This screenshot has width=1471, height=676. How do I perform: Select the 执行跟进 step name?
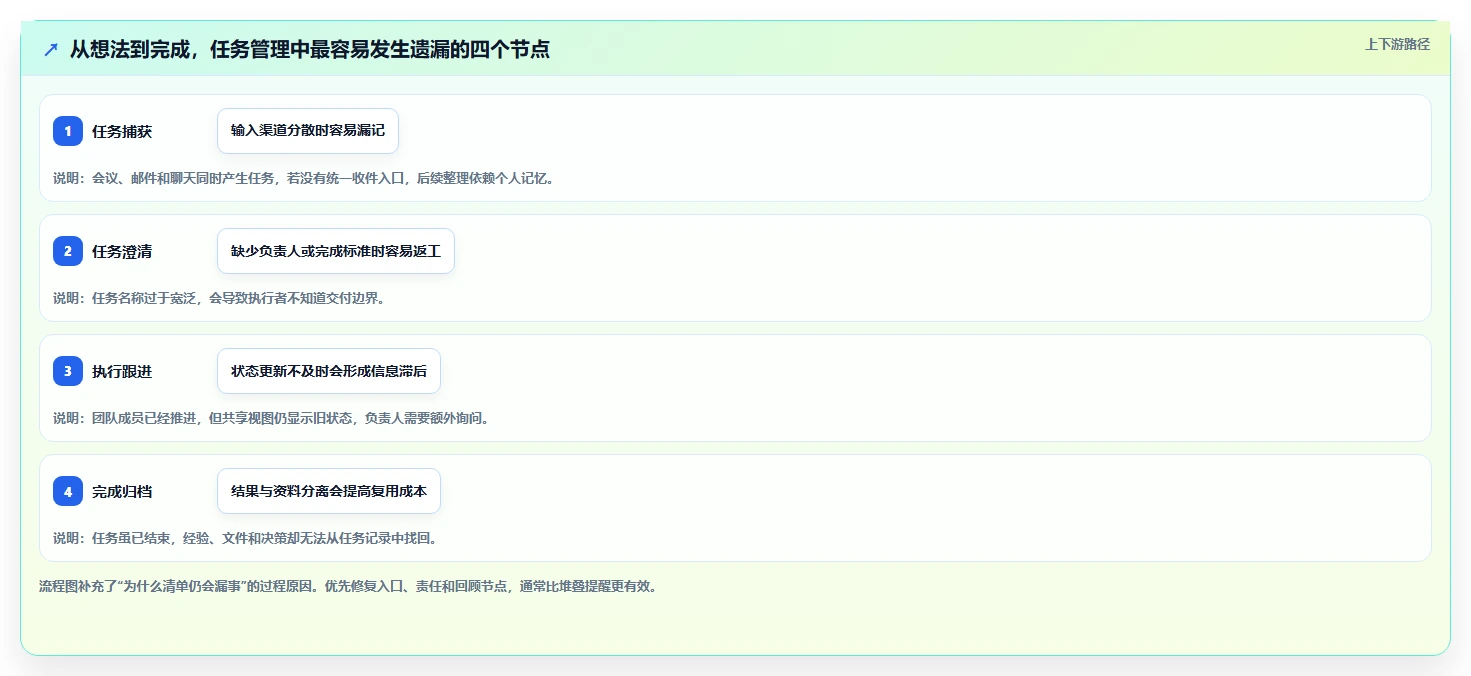tap(122, 372)
